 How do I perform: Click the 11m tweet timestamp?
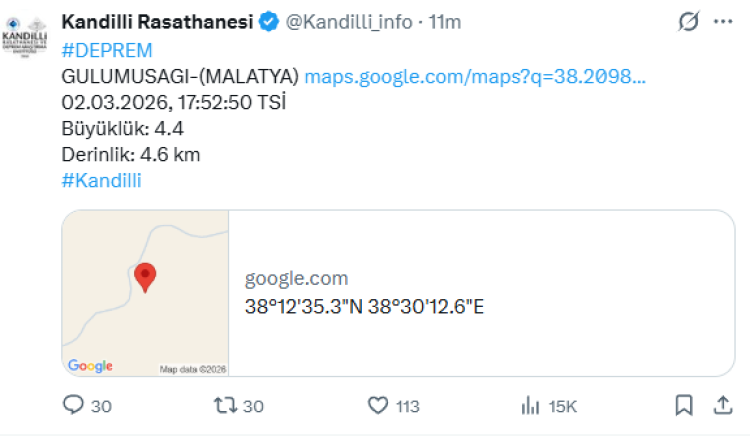445,22
